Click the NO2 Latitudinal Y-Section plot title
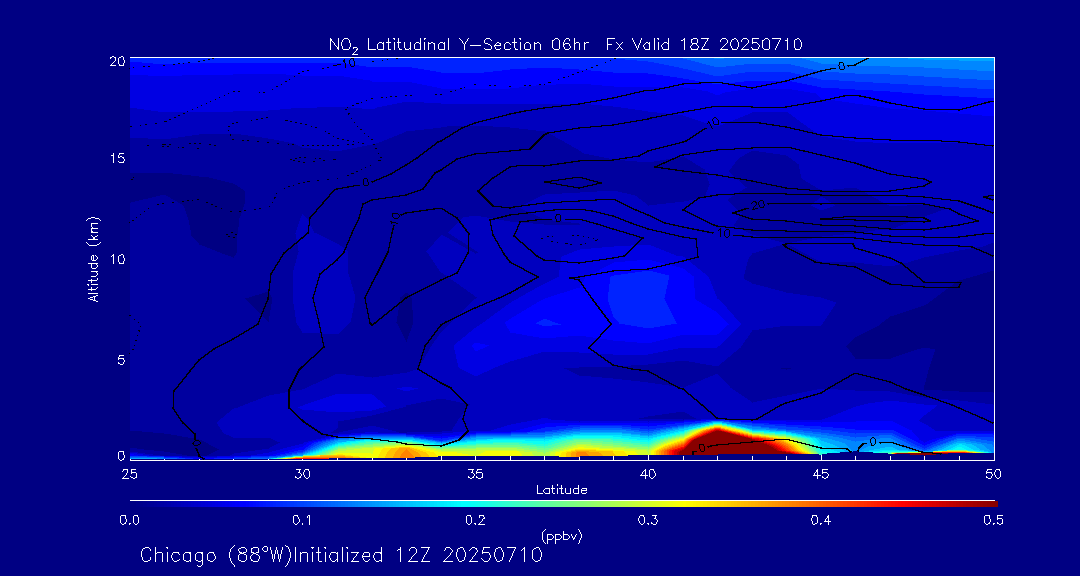 coord(566,45)
